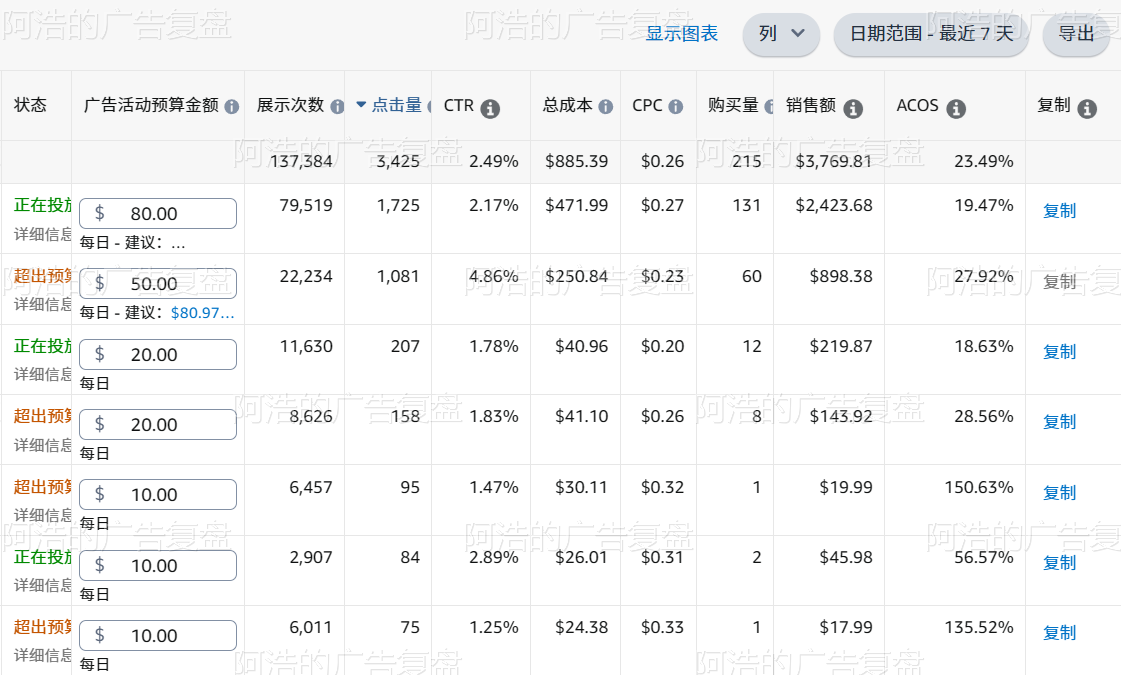This screenshot has height=675, width=1121.
Task: Click the CTR column info icon
Action: click(490, 109)
